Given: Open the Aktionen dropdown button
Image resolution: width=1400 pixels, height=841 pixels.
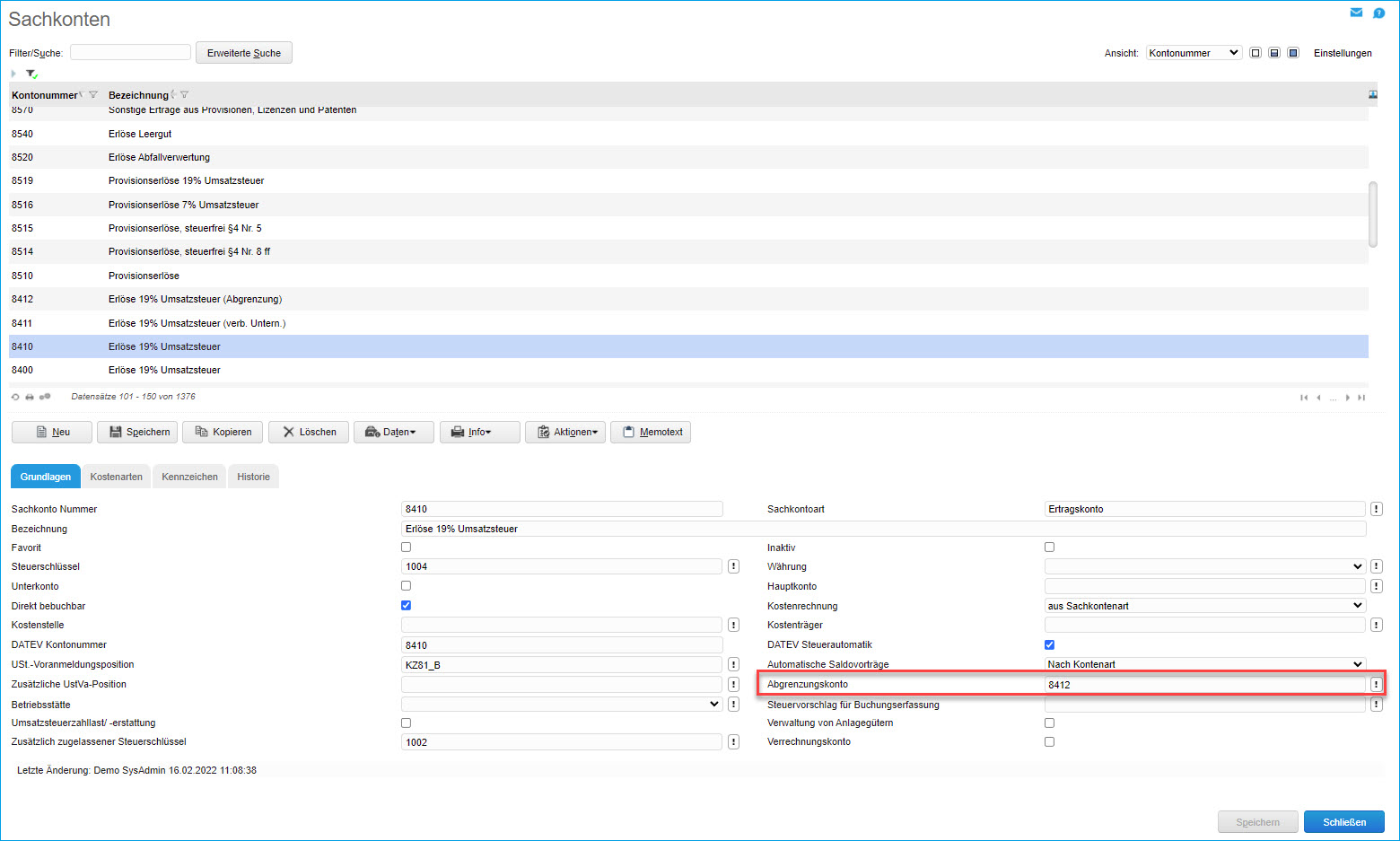Looking at the screenshot, I should [565, 433].
